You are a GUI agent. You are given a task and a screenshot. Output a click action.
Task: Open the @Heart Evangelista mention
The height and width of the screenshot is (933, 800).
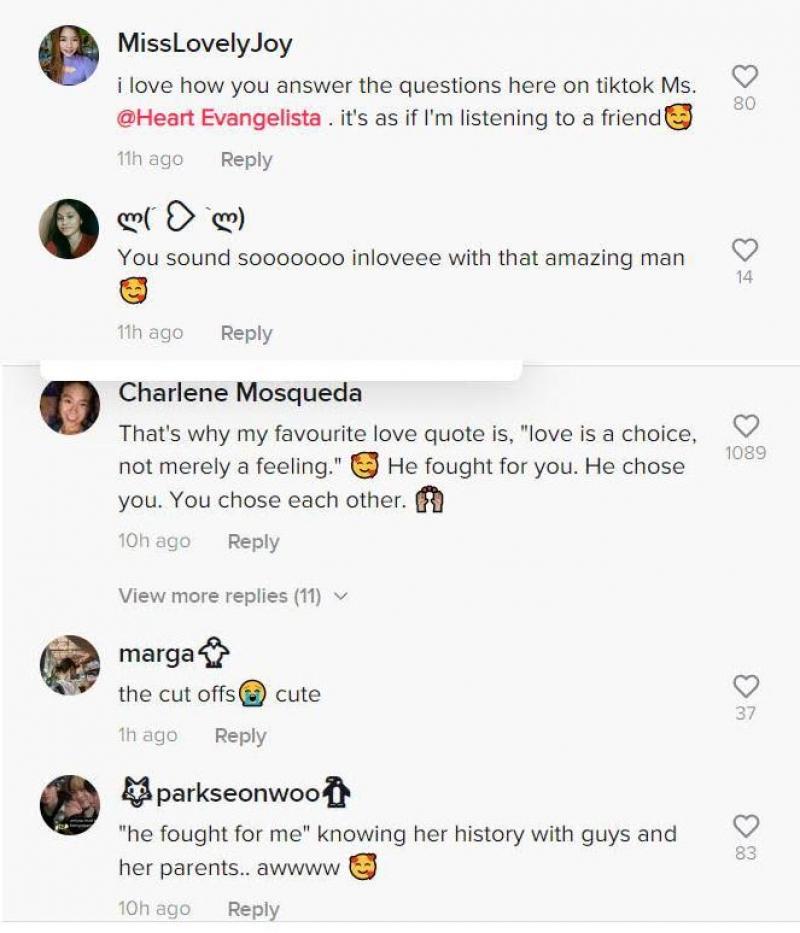point(219,118)
